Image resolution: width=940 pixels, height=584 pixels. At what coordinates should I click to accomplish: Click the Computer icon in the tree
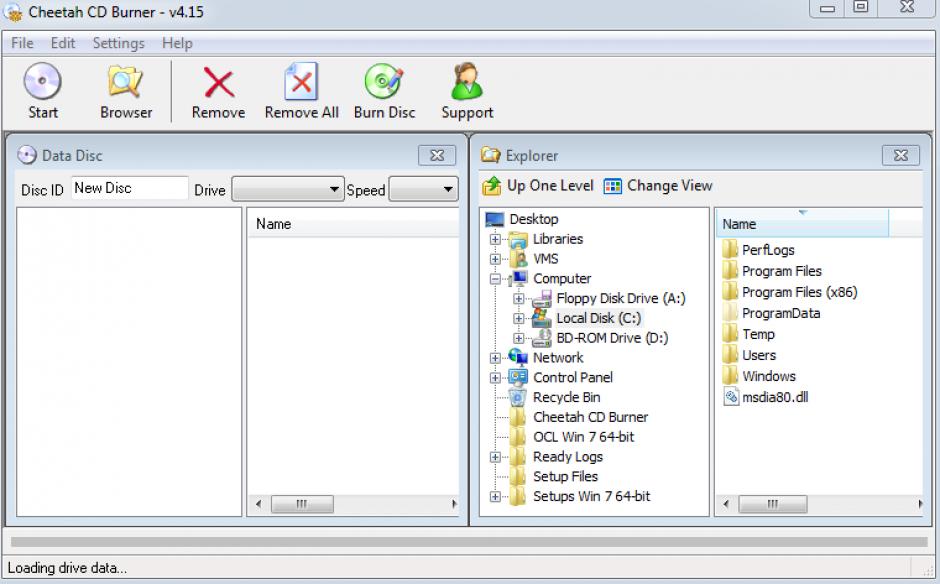[518, 279]
